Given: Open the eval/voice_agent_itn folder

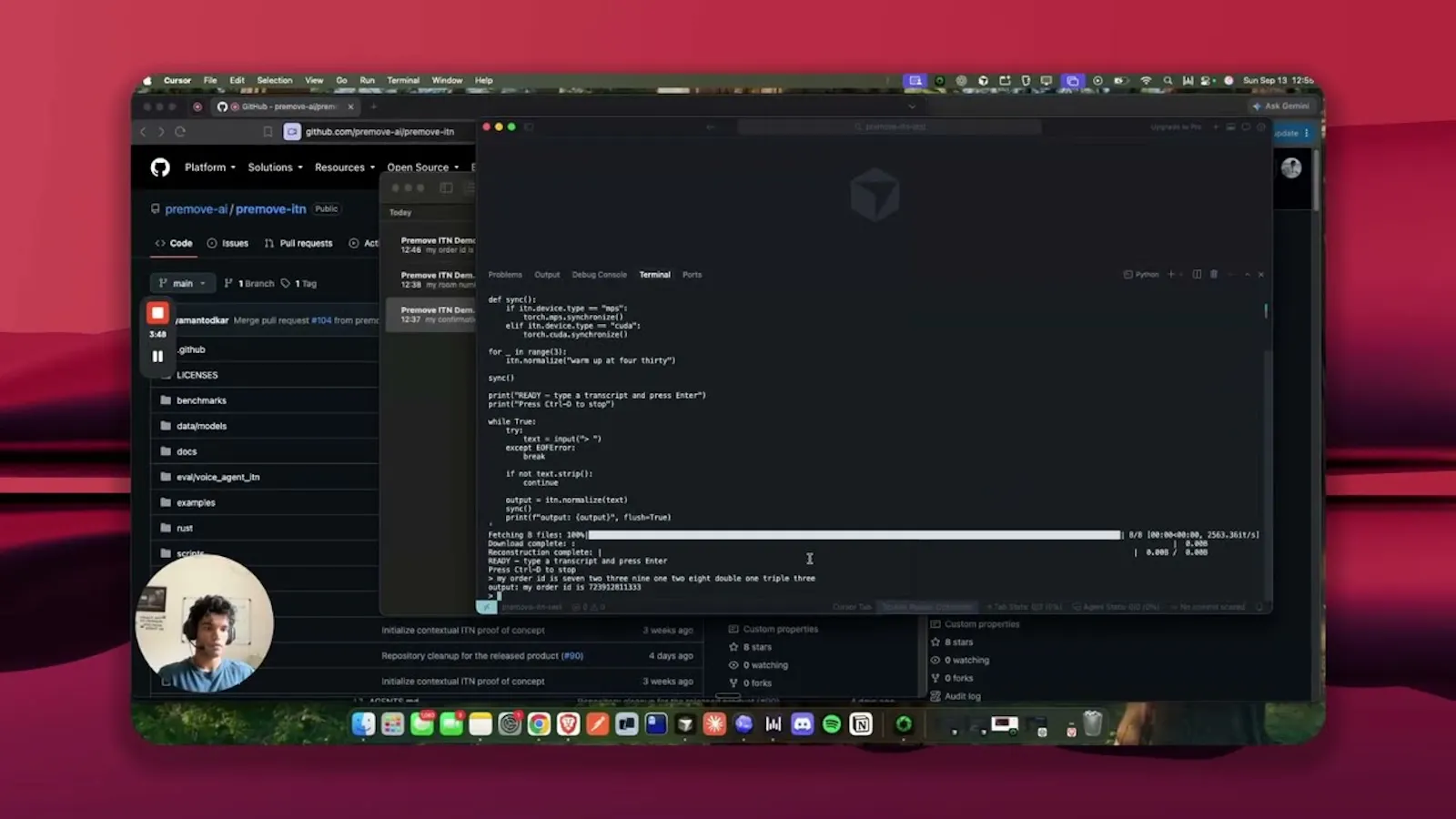Looking at the screenshot, I should 217,477.
